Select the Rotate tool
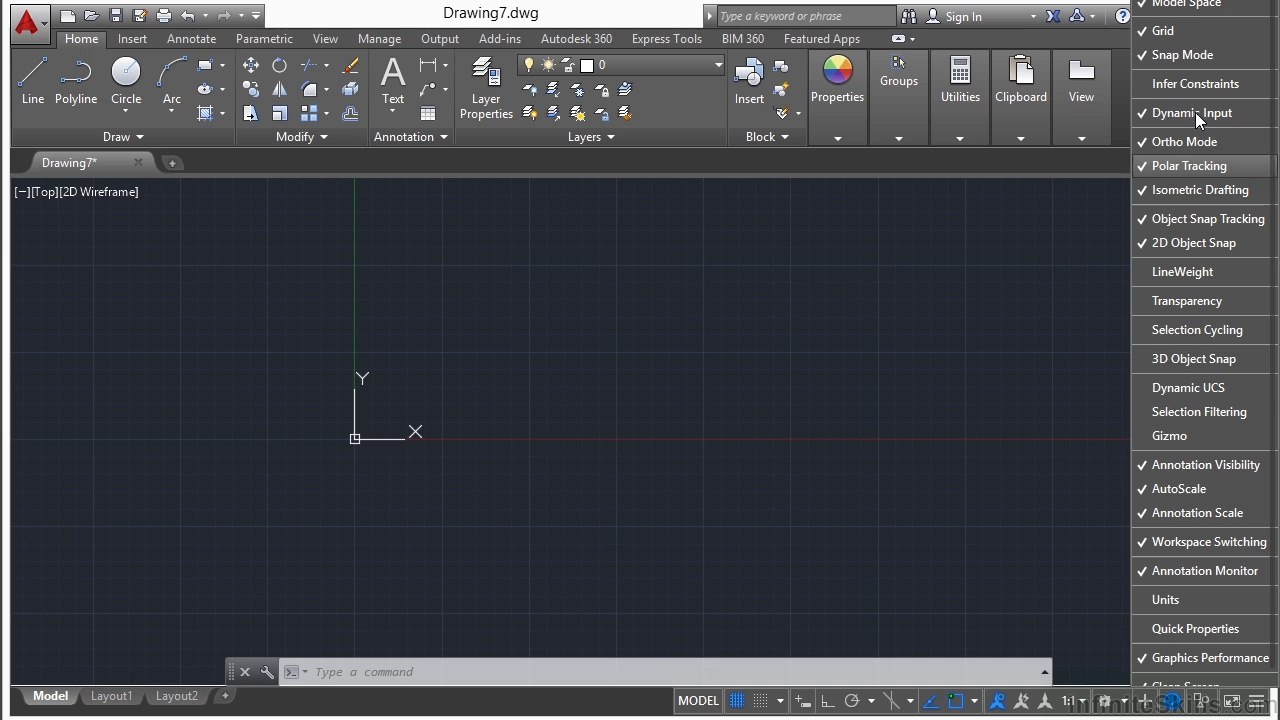 (280, 66)
